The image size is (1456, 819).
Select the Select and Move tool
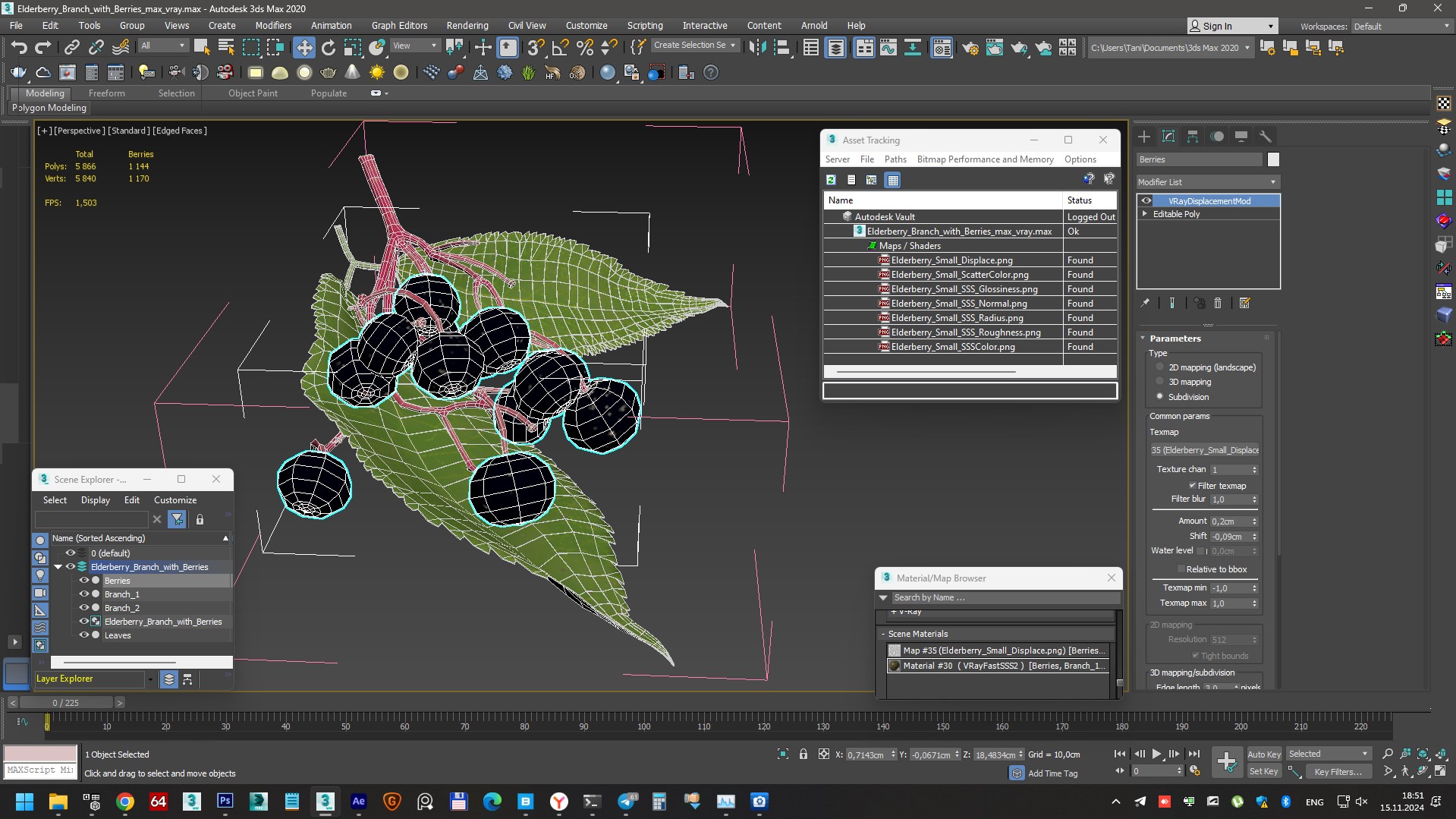pos(304,48)
